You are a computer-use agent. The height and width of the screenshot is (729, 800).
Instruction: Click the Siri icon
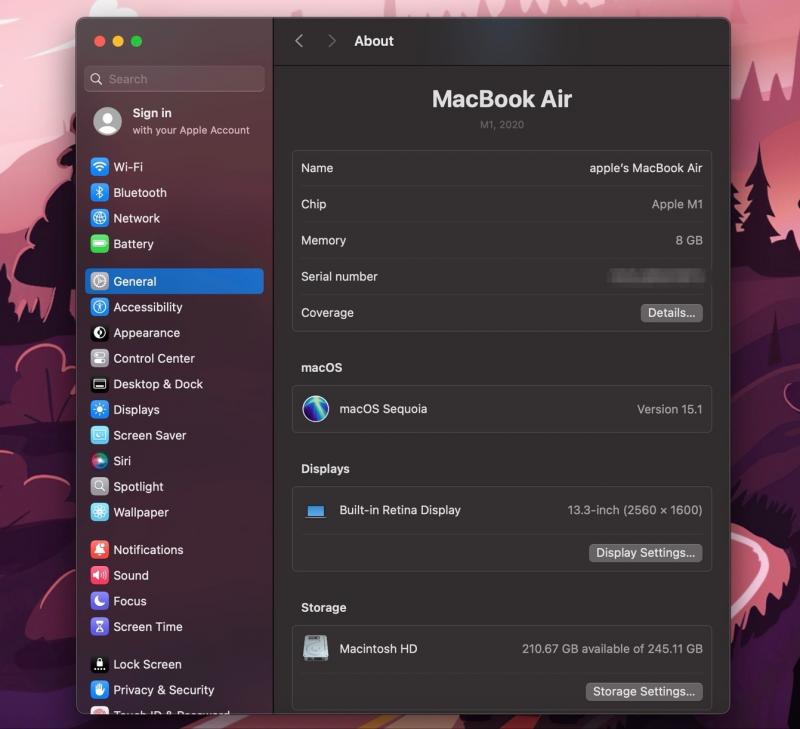(x=99, y=461)
